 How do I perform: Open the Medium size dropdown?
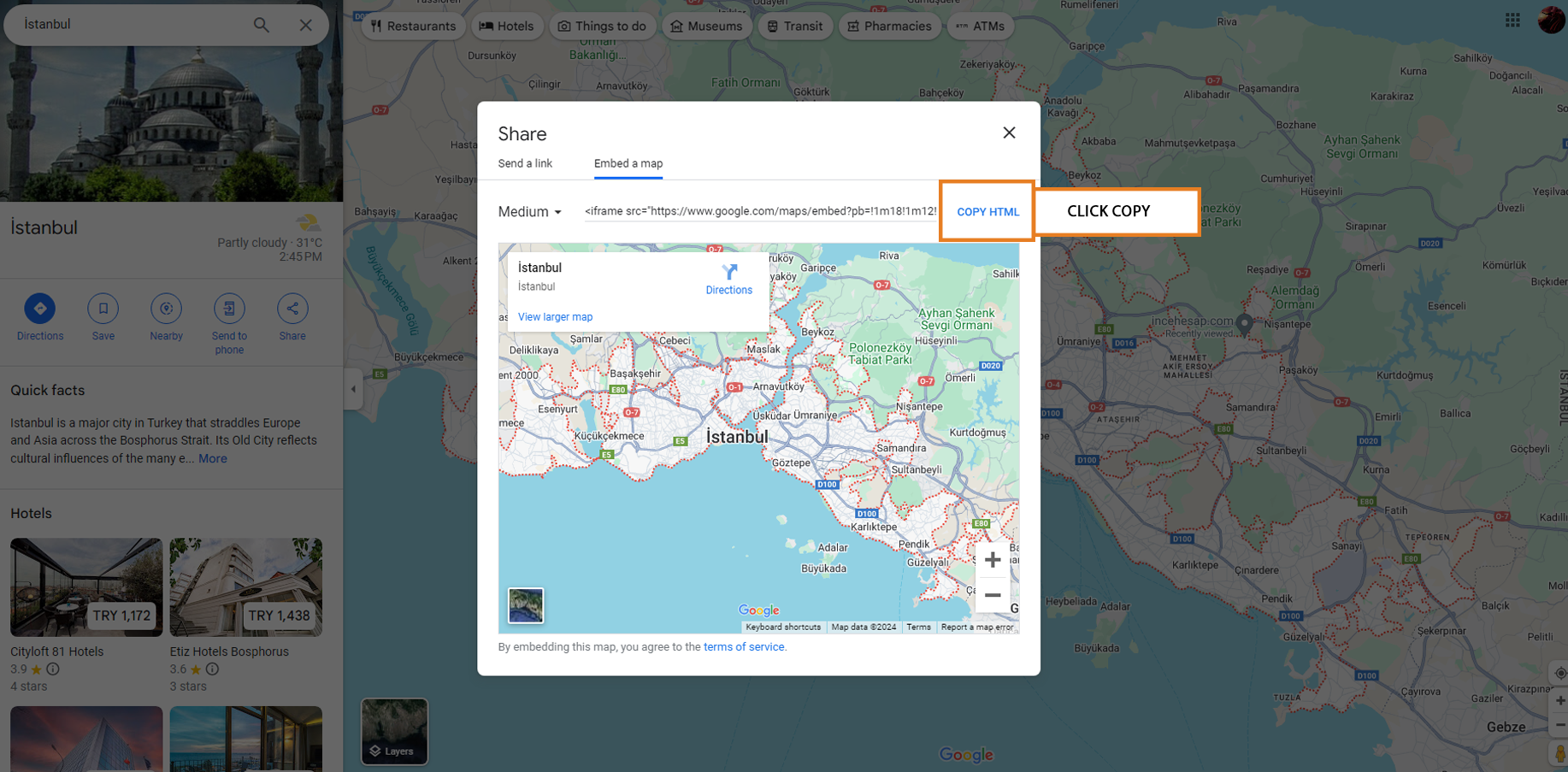530,212
